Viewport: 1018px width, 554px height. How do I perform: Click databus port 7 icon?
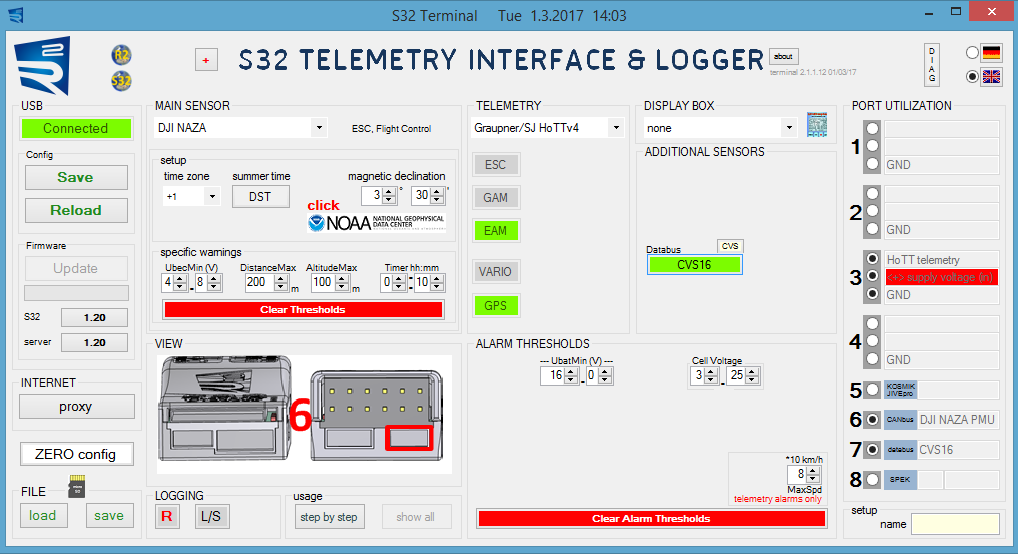pyautogui.click(x=900, y=449)
